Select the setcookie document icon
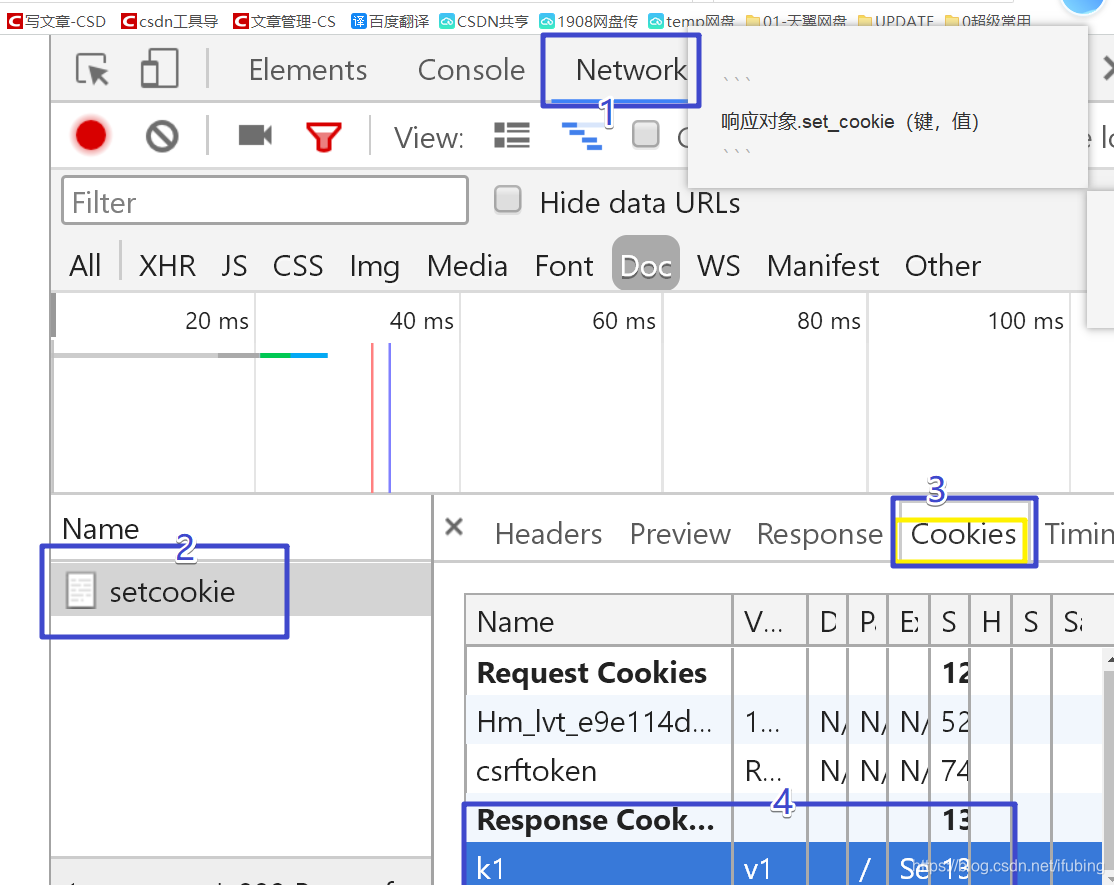 coord(80,591)
